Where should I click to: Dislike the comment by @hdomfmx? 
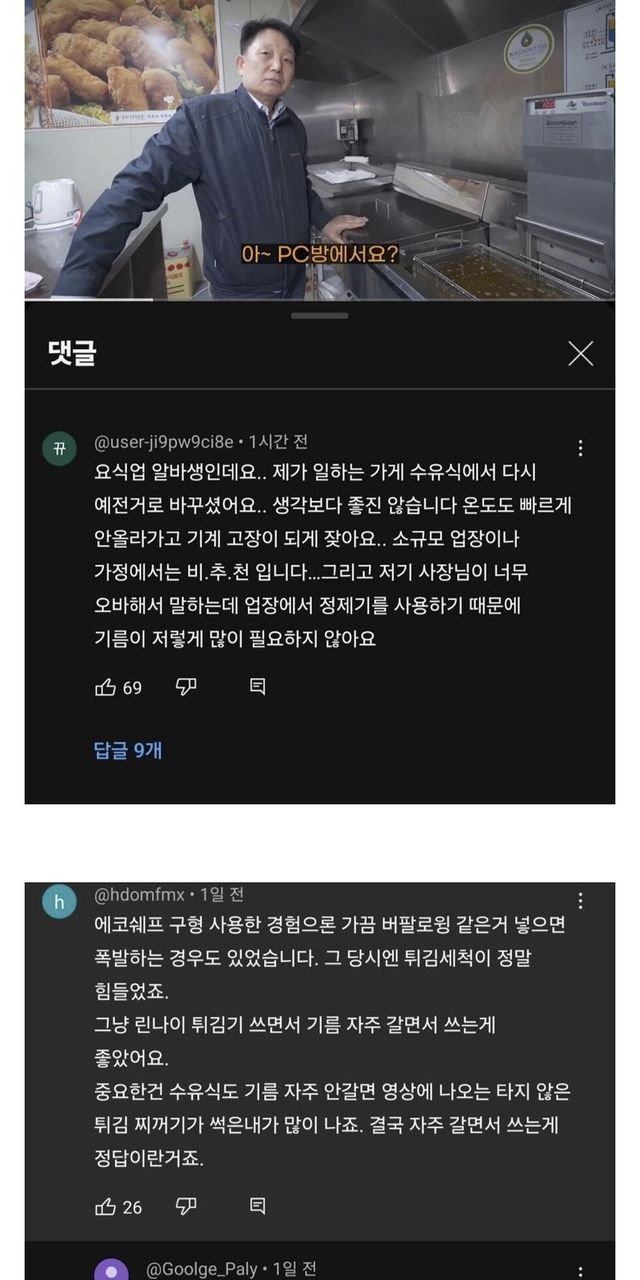186,1206
